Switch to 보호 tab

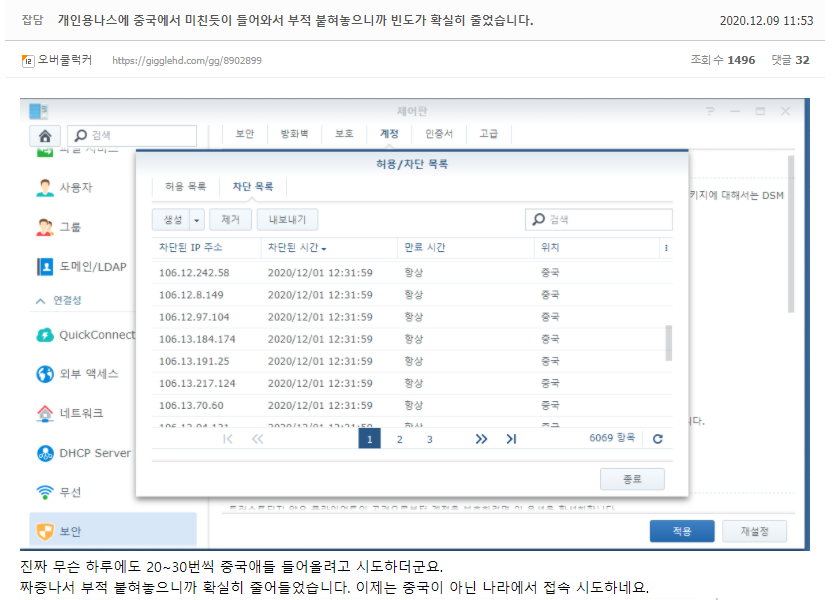344,134
